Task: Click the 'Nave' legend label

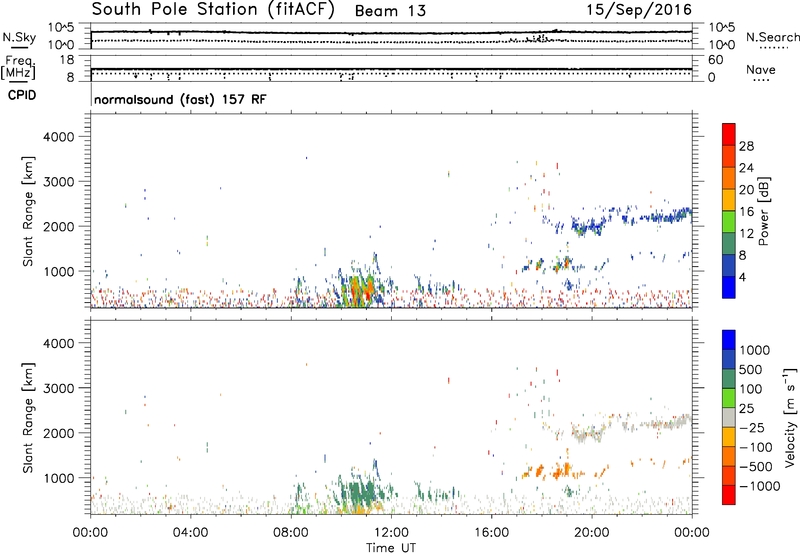Action: click(761, 69)
